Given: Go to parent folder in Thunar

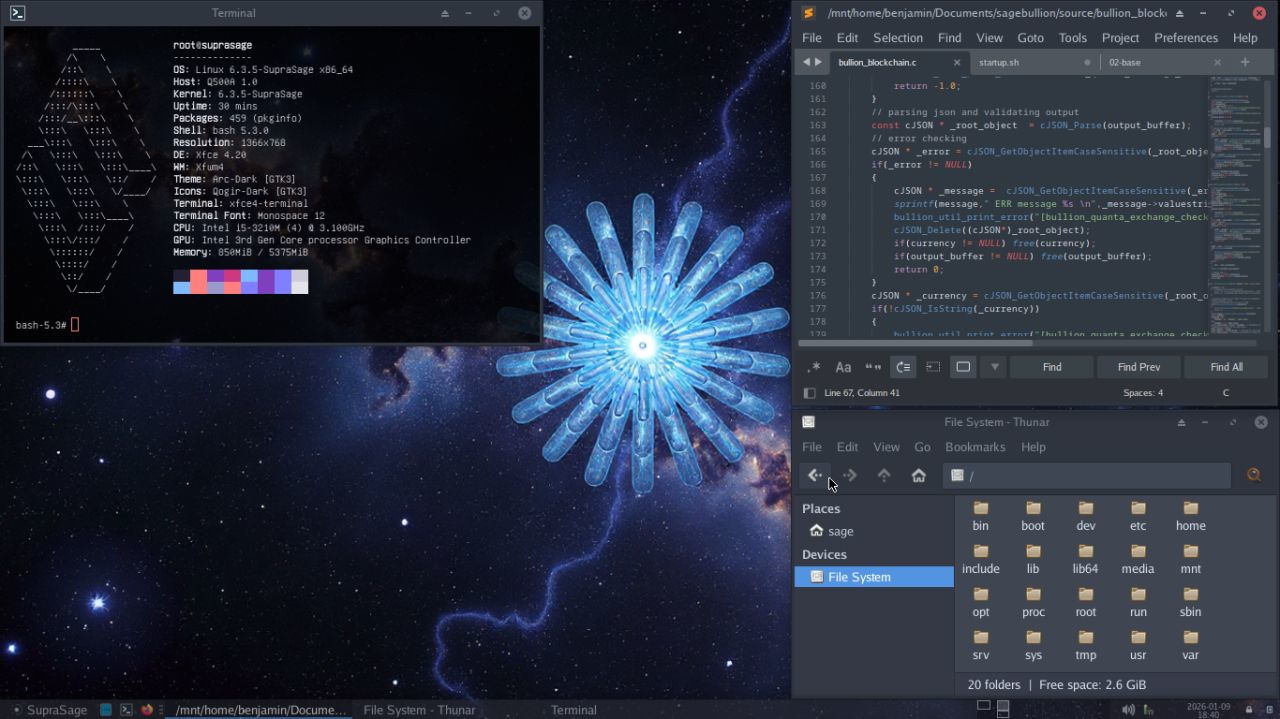Looking at the screenshot, I should [884, 476].
